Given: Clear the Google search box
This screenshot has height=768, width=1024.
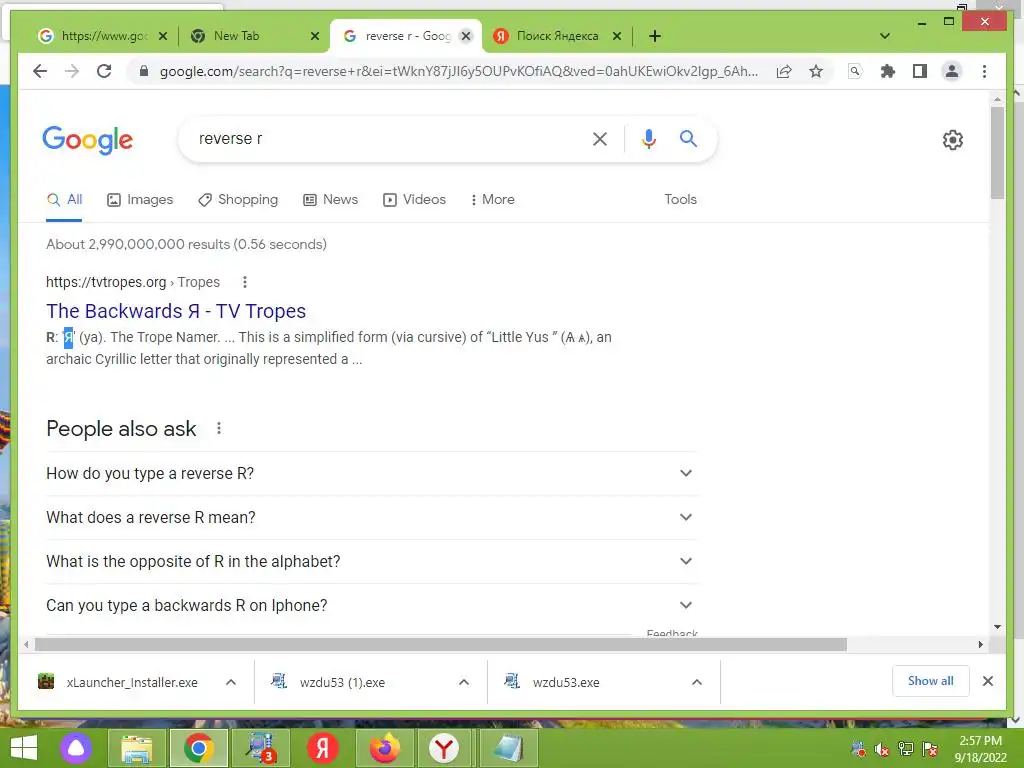Looking at the screenshot, I should click(600, 139).
